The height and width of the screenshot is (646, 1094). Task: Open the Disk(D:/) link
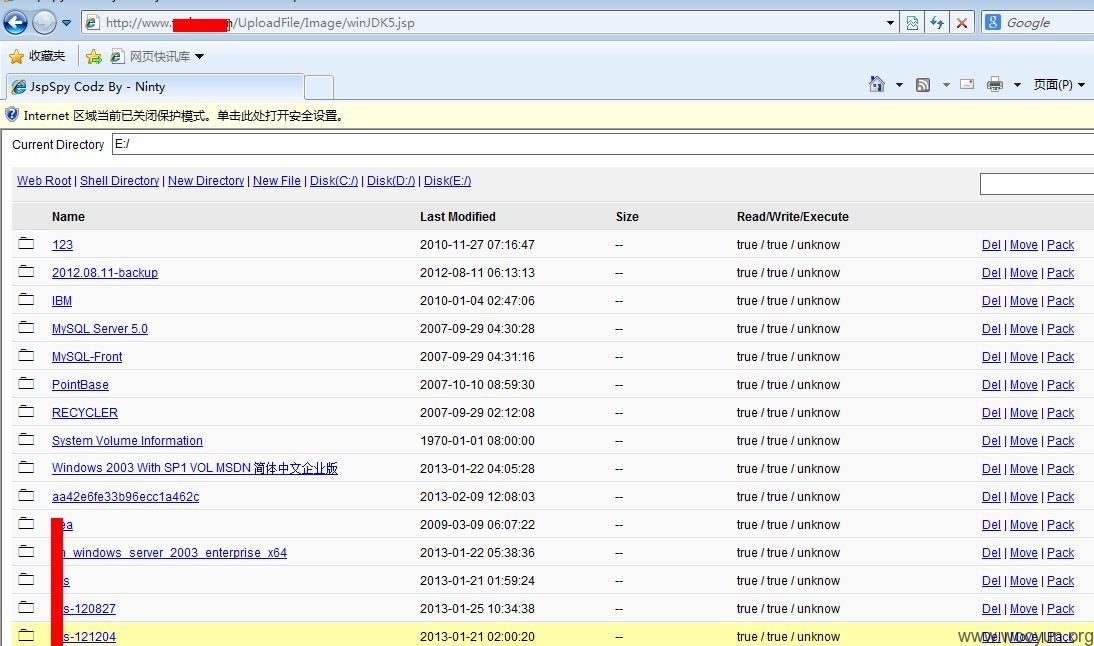tap(391, 181)
